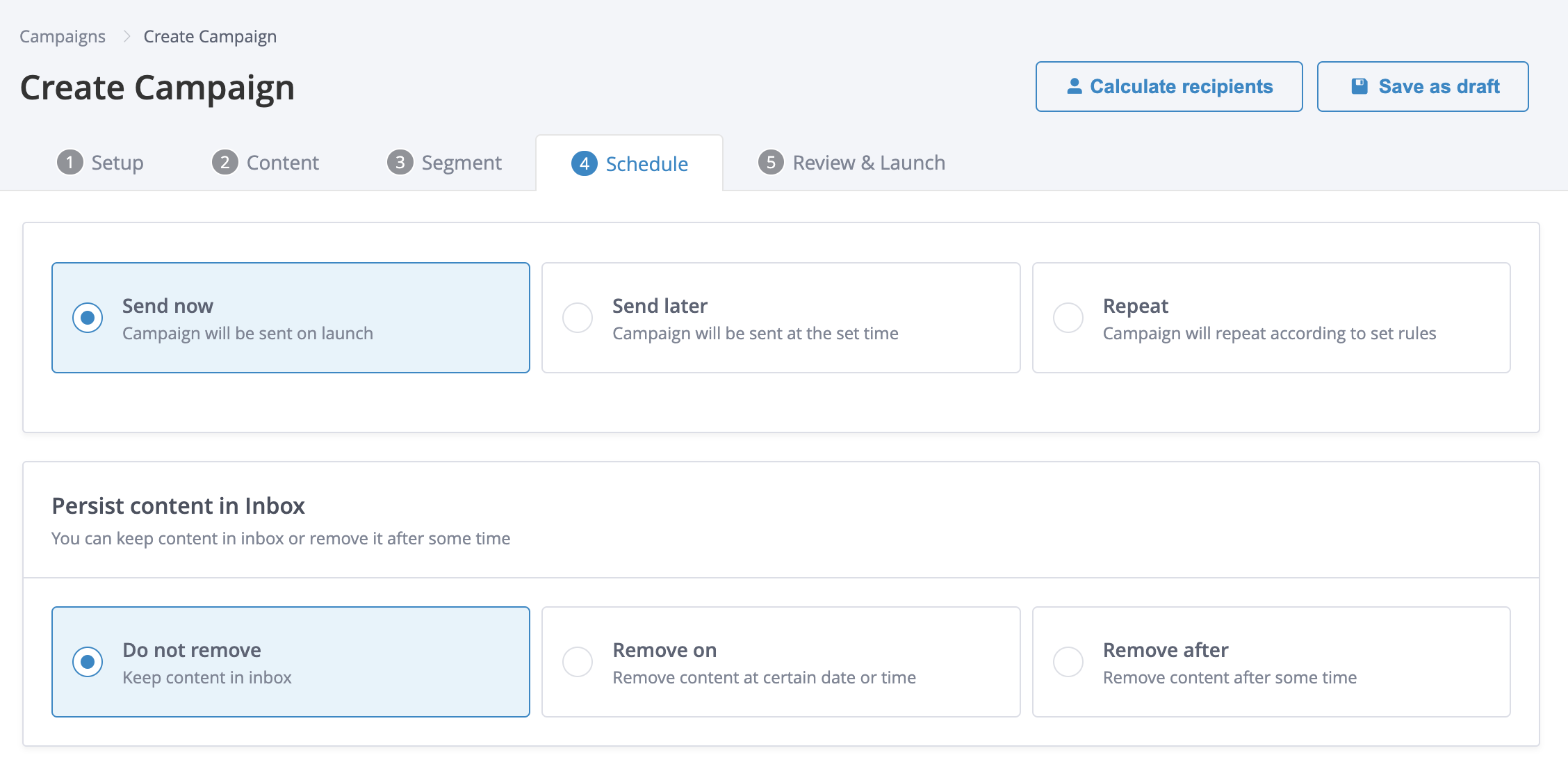Click the Save as draft button
1568x762 pixels.
pos(1422,86)
